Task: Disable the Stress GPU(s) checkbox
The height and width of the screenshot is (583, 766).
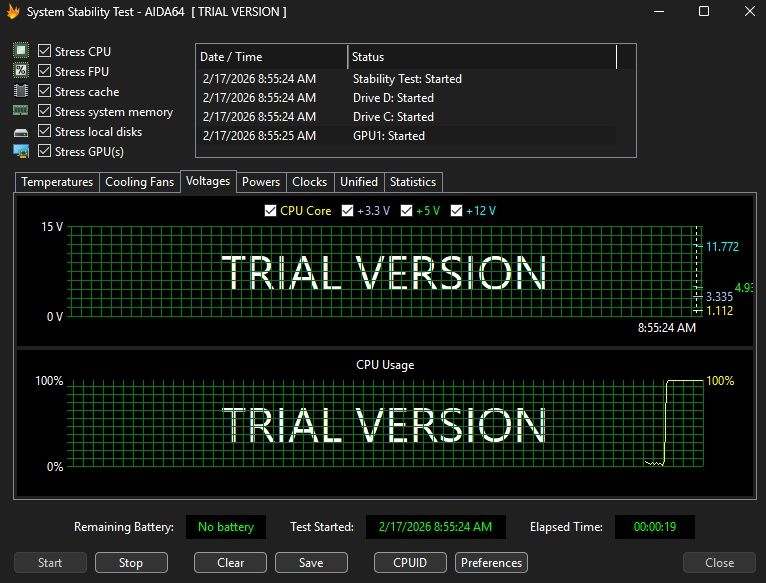Action: pyautogui.click(x=44, y=151)
